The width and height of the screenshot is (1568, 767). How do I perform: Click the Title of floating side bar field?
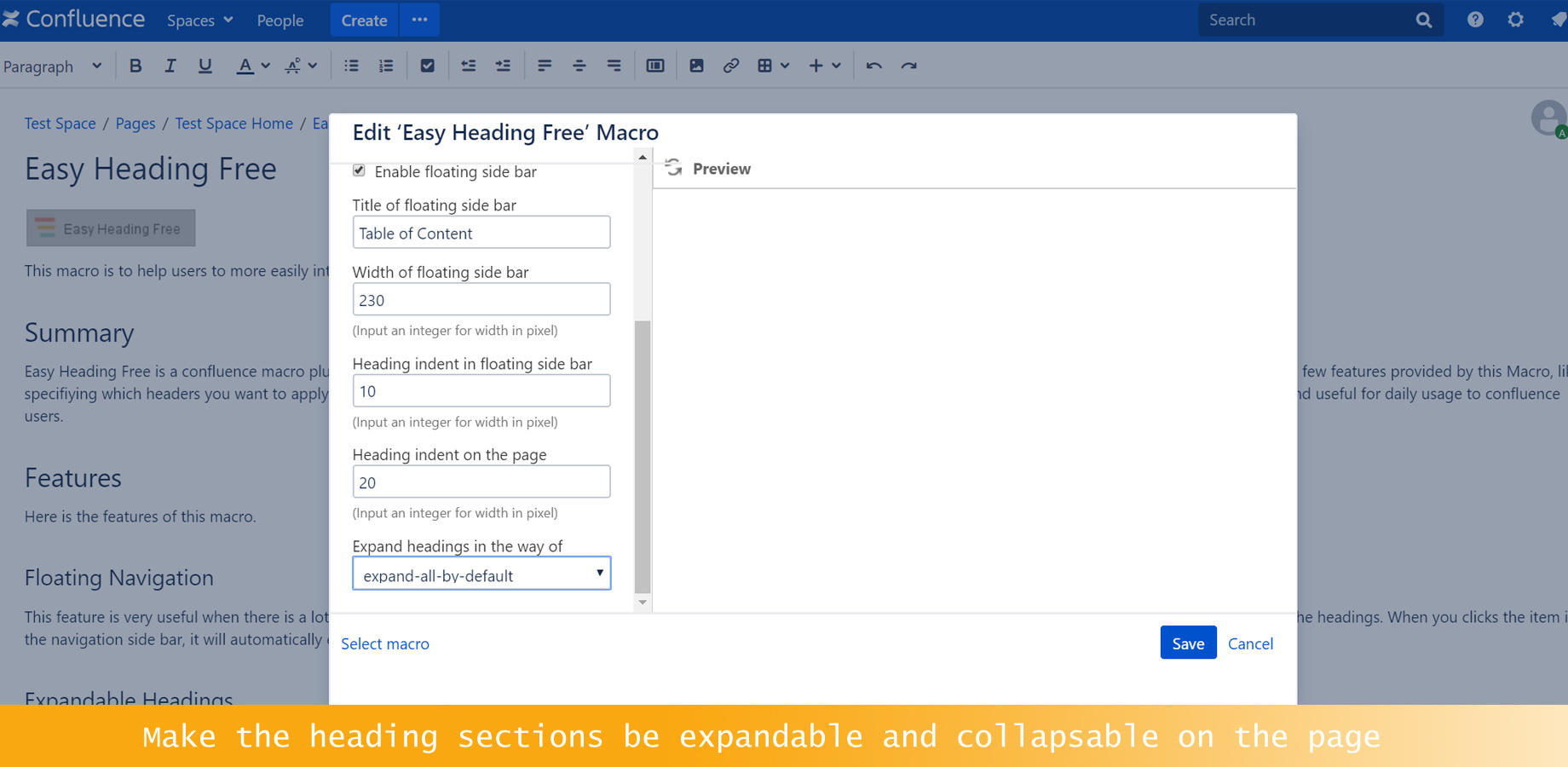tap(481, 232)
